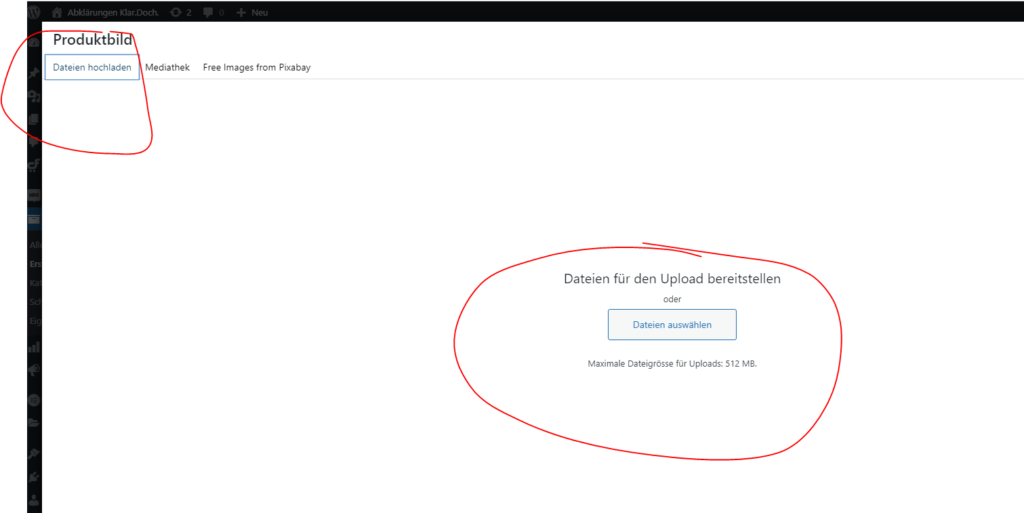1024x513 pixels.
Task: Switch to the Mediathek tab
Action: [x=167, y=67]
